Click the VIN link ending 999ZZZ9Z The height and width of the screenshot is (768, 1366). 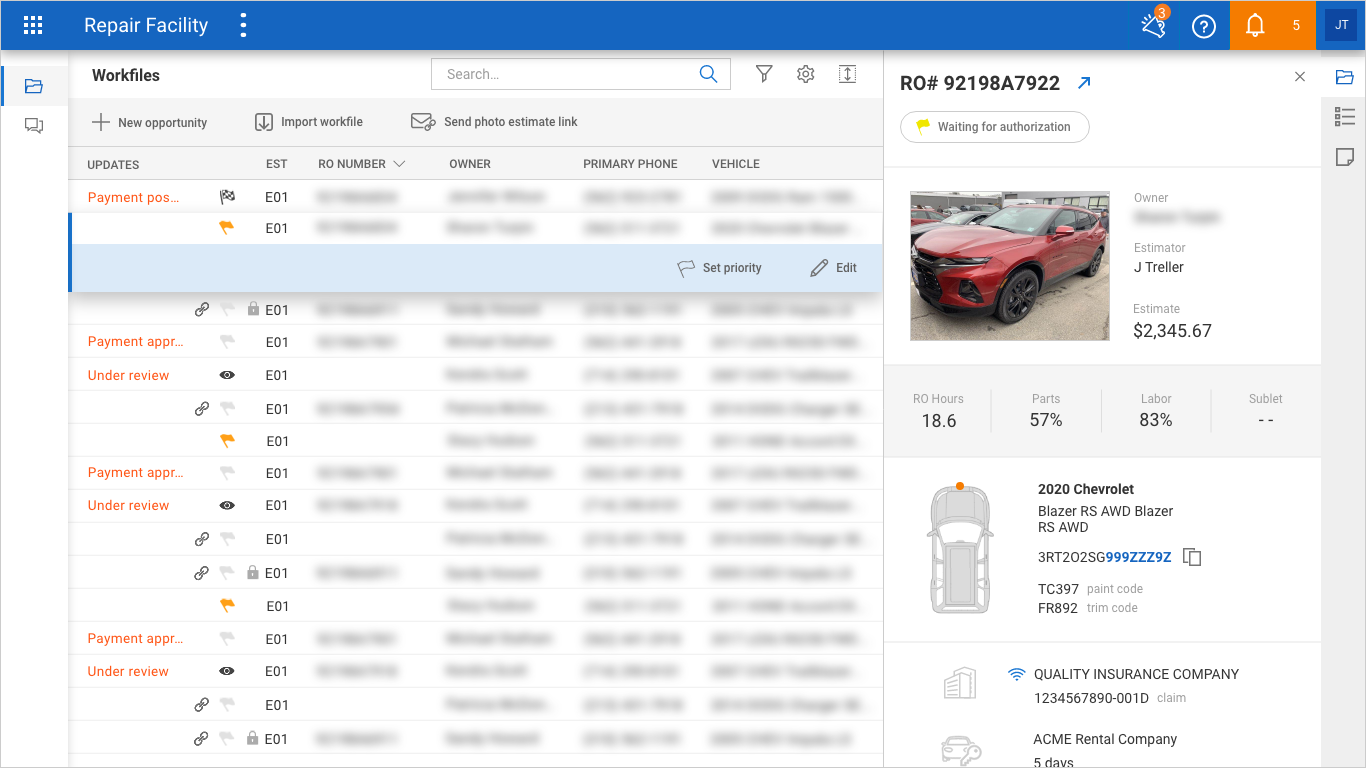tap(1138, 557)
